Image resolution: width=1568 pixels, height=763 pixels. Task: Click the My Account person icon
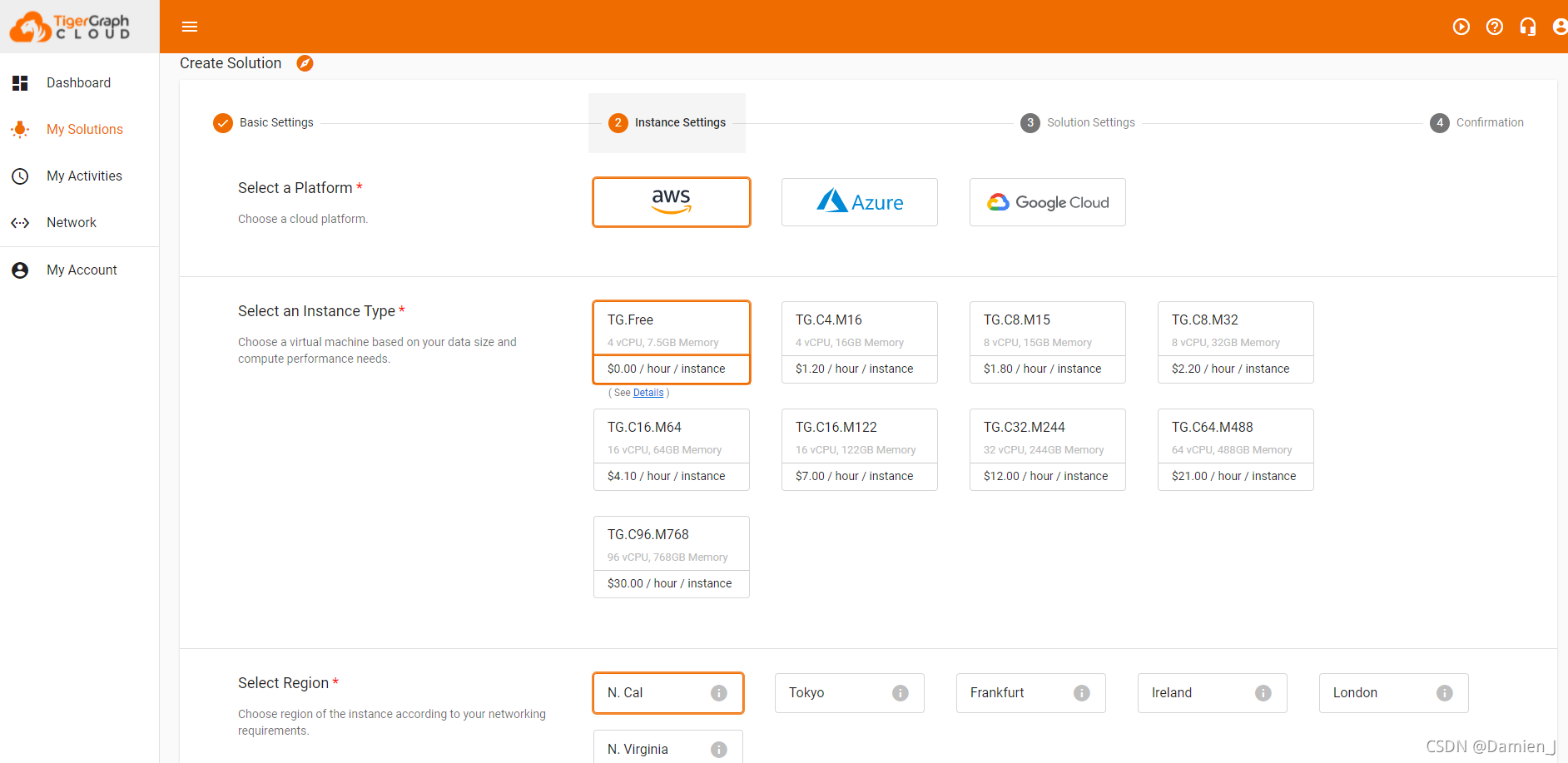click(20, 270)
